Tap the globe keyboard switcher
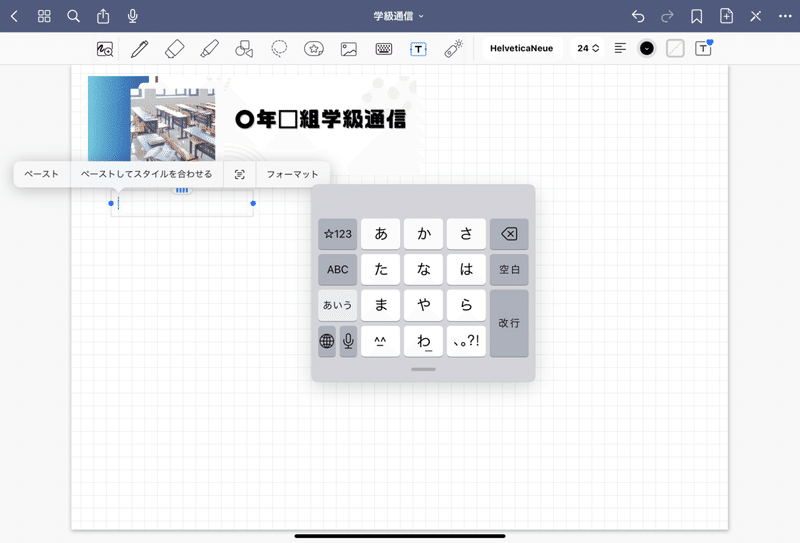 (x=327, y=341)
